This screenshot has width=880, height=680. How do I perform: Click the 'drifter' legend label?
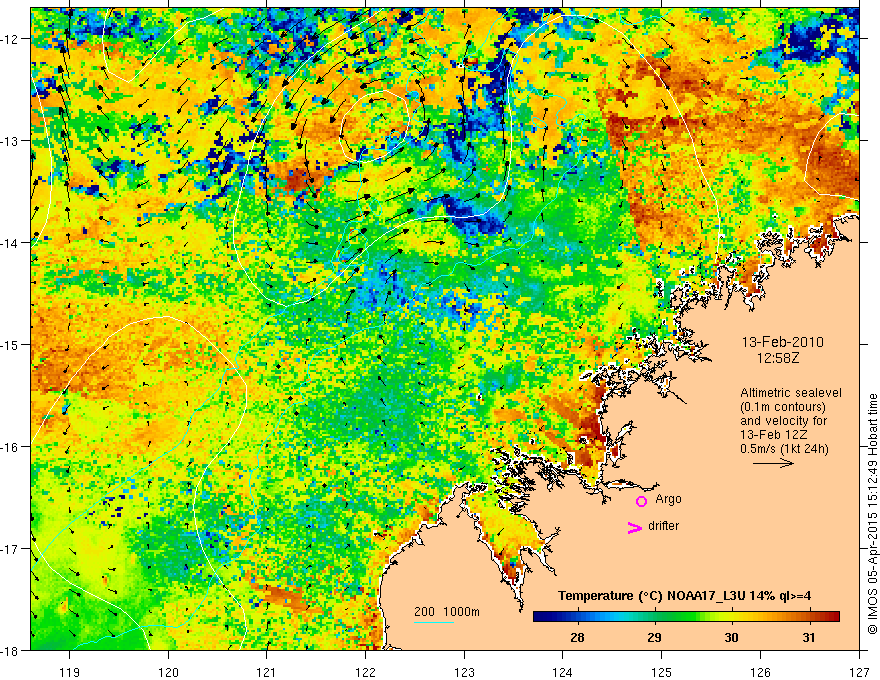(663, 526)
